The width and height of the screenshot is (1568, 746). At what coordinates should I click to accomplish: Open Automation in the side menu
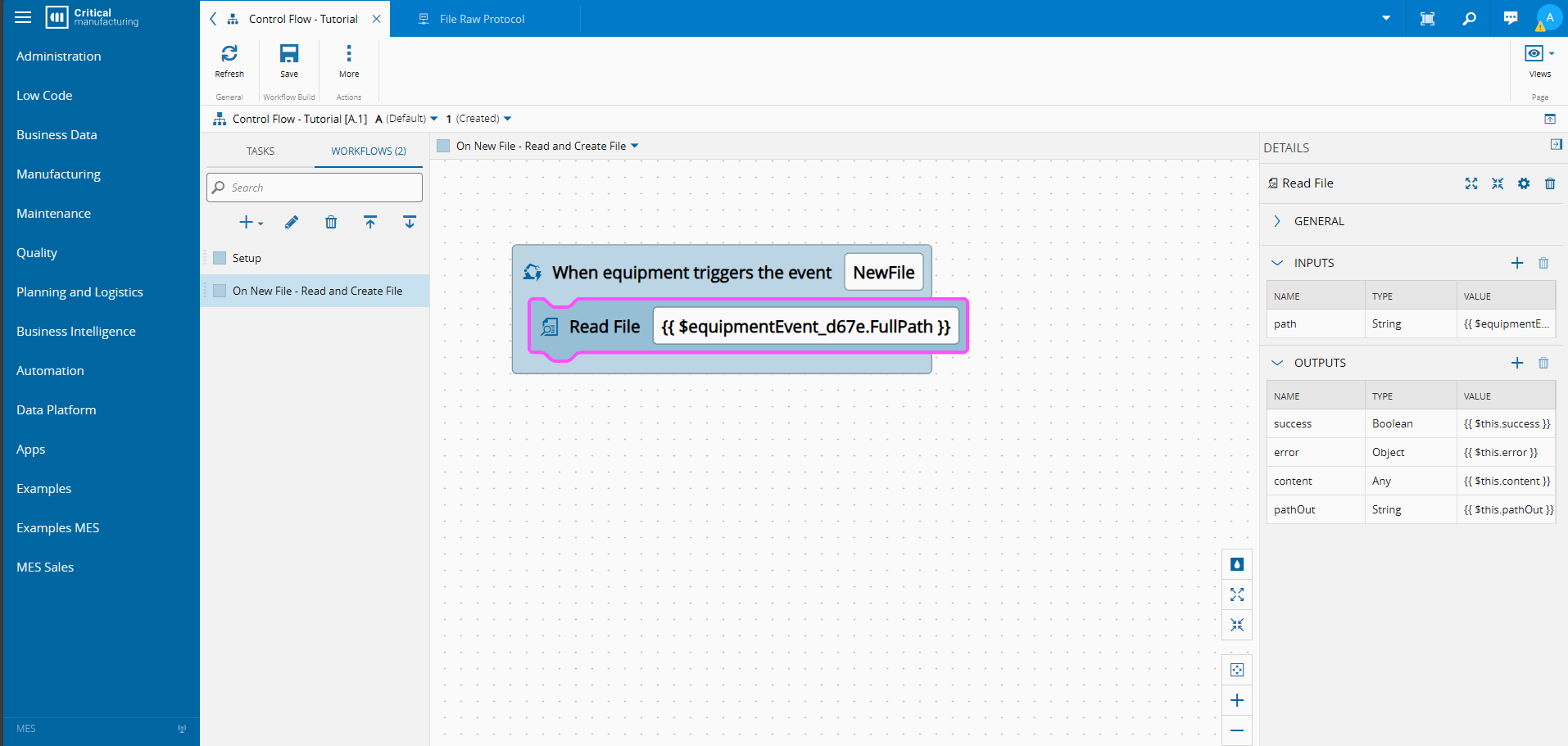click(x=50, y=370)
